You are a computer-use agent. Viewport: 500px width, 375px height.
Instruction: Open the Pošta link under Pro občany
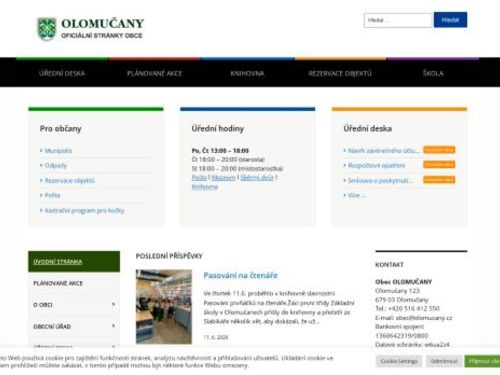(x=52, y=195)
